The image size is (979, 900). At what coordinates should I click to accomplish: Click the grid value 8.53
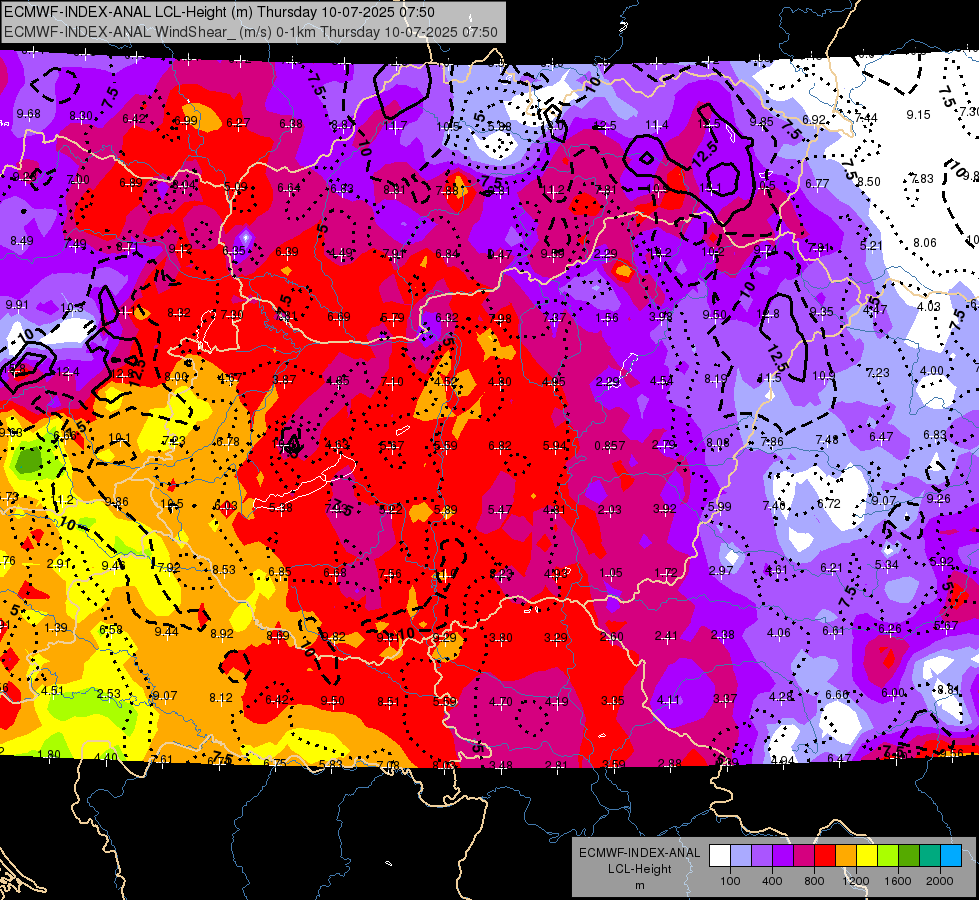pyautogui.click(x=224, y=570)
